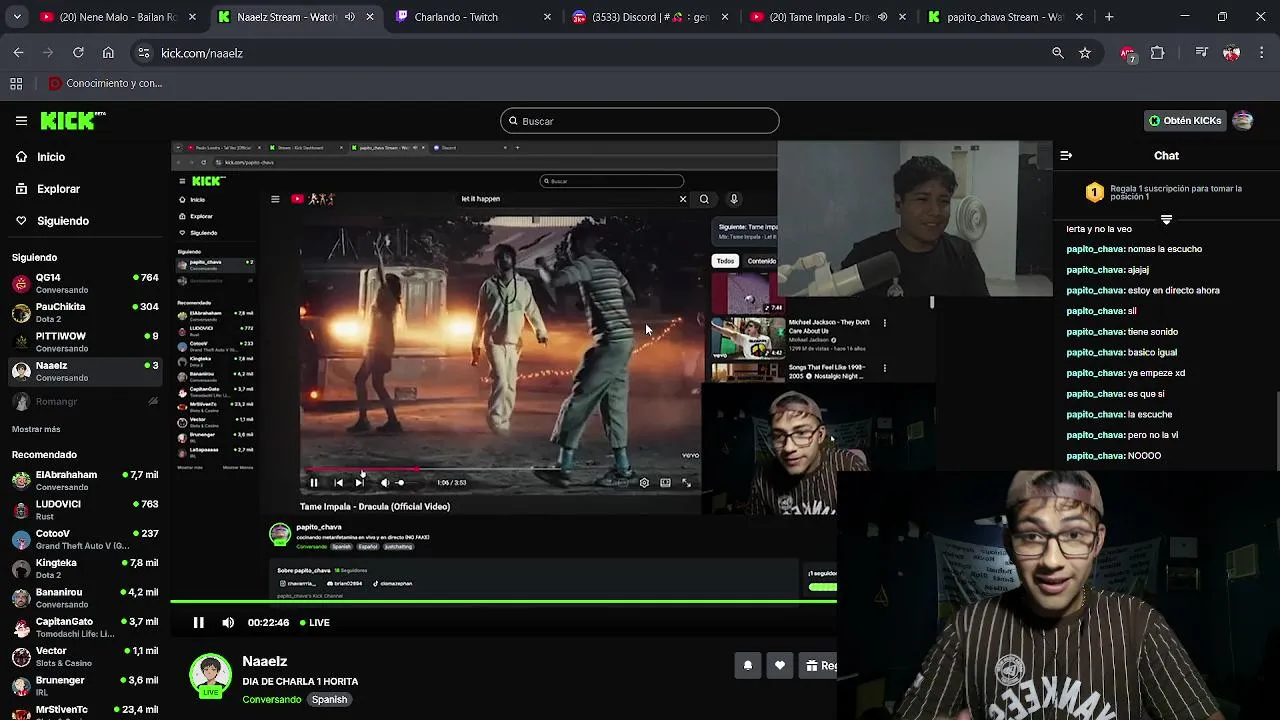
Task: Open followed channel PauChikita
Action: 85,312
